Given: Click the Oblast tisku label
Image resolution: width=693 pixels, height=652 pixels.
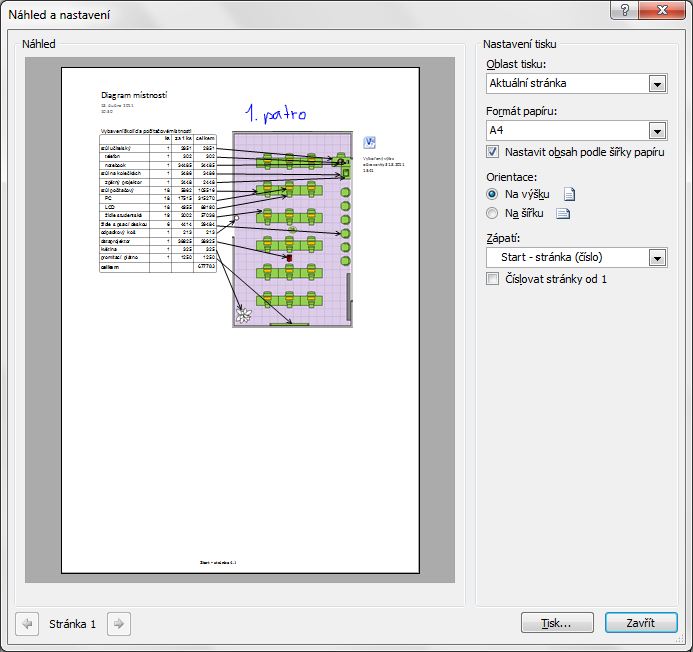Looking at the screenshot, I should [x=516, y=65].
